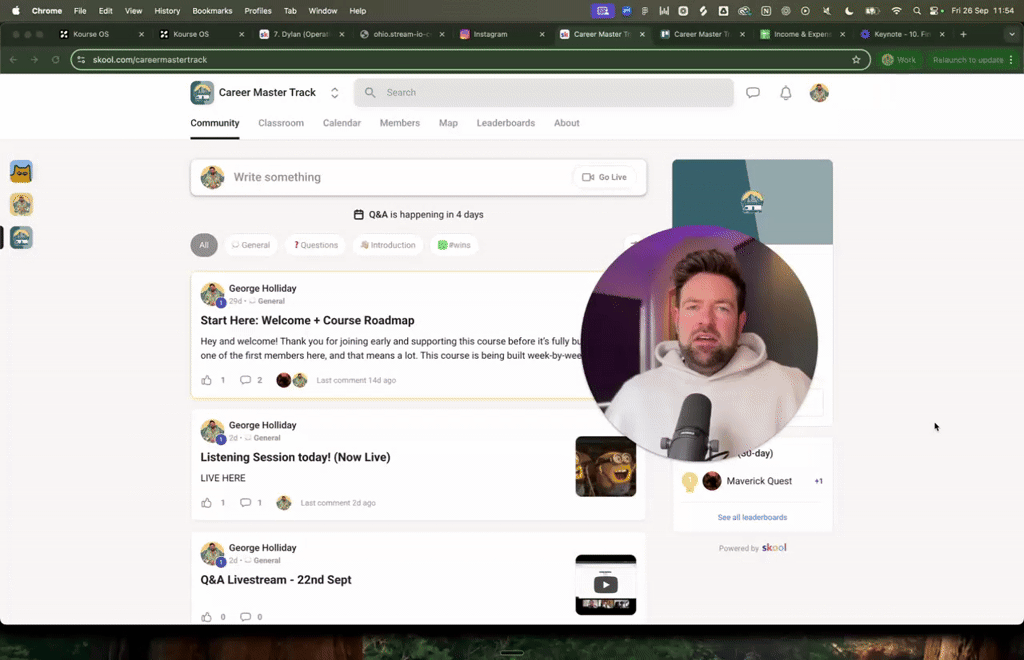Open the chat messages icon
This screenshot has width=1024, height=660.
point(753,93)
